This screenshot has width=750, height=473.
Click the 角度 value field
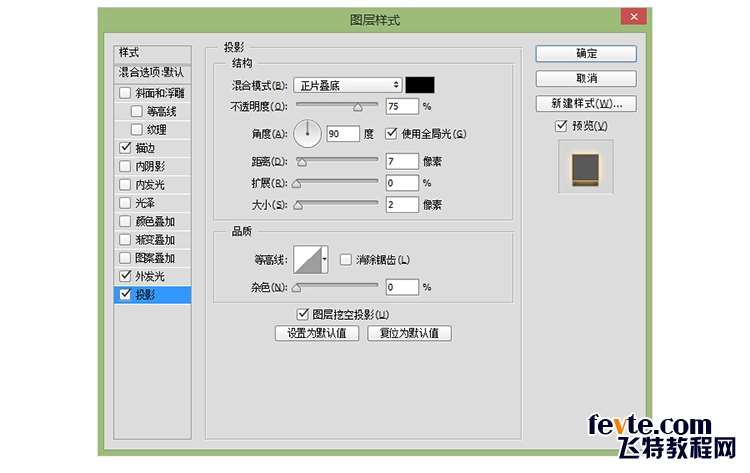(x=343, y=133)
